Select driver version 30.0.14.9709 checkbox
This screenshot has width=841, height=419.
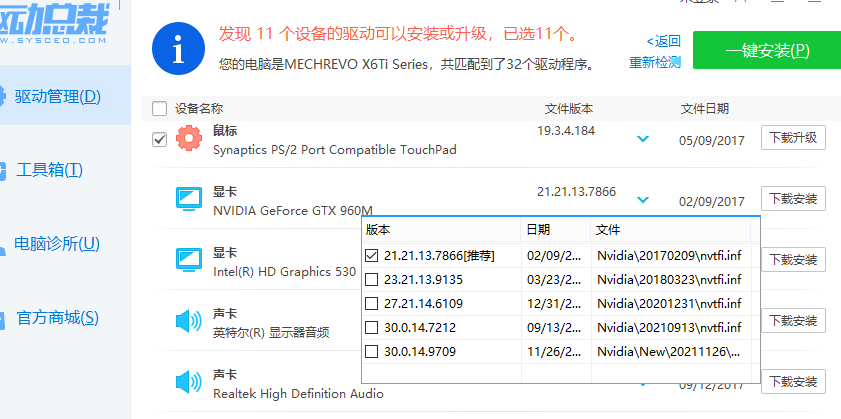pos(372,352)
